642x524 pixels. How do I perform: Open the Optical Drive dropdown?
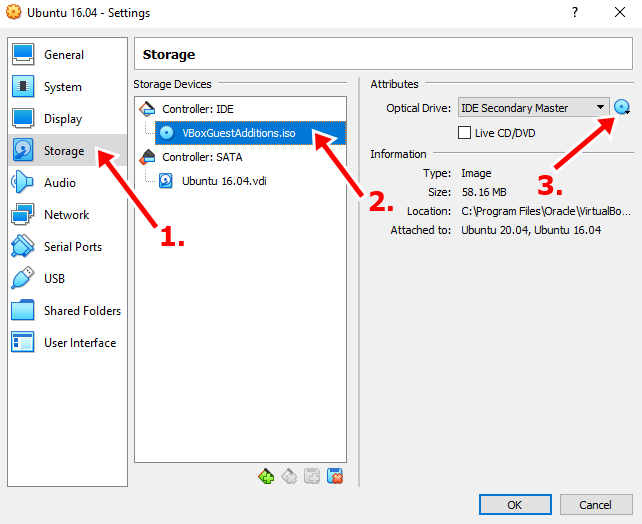click(x=533, y=108)
